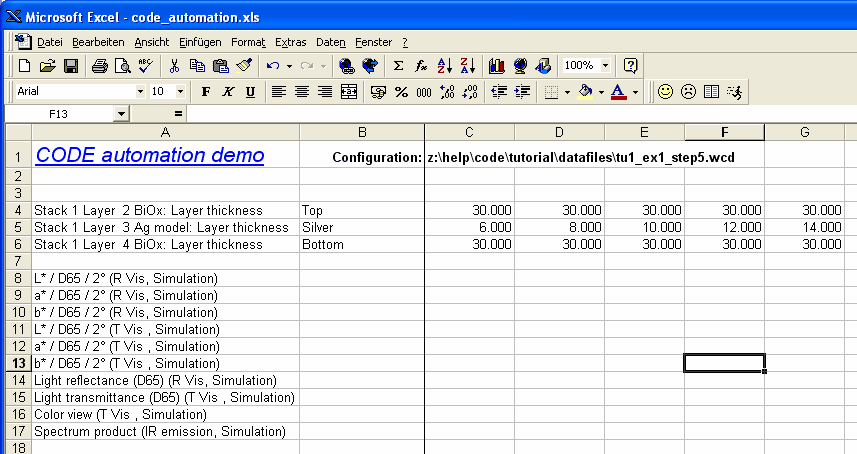Screen dimensions: 857x454
Task: Click the Format Painter brush icon
Action: (x=245, y=66)
